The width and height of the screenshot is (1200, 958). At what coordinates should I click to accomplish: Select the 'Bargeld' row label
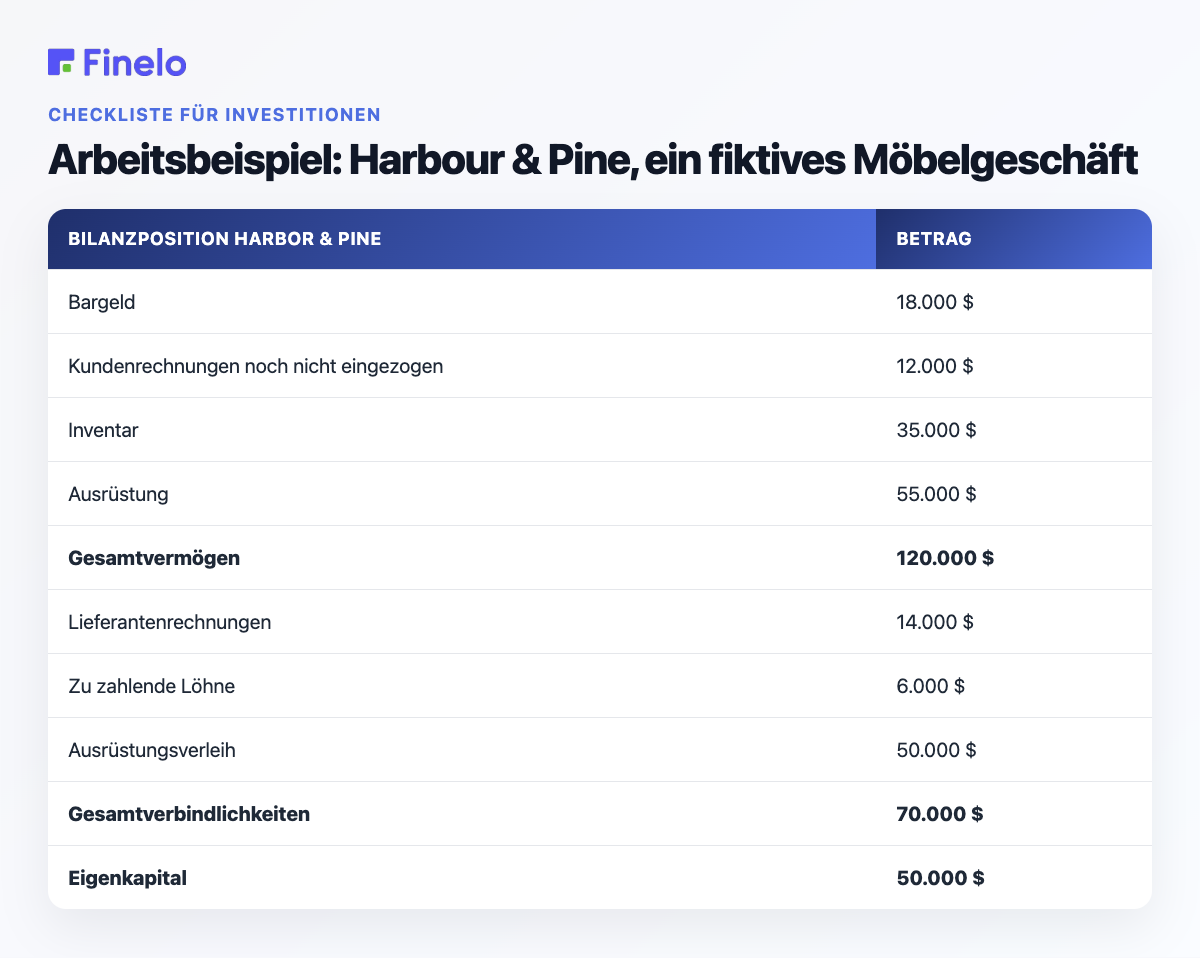click(x=102, y=302)
